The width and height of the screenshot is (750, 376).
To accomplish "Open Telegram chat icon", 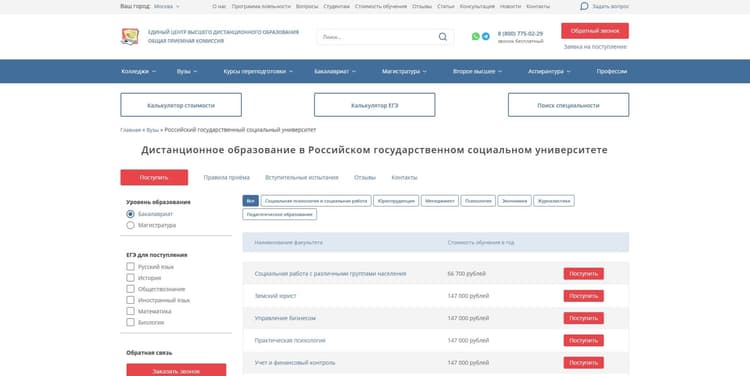I will [485, 36].
